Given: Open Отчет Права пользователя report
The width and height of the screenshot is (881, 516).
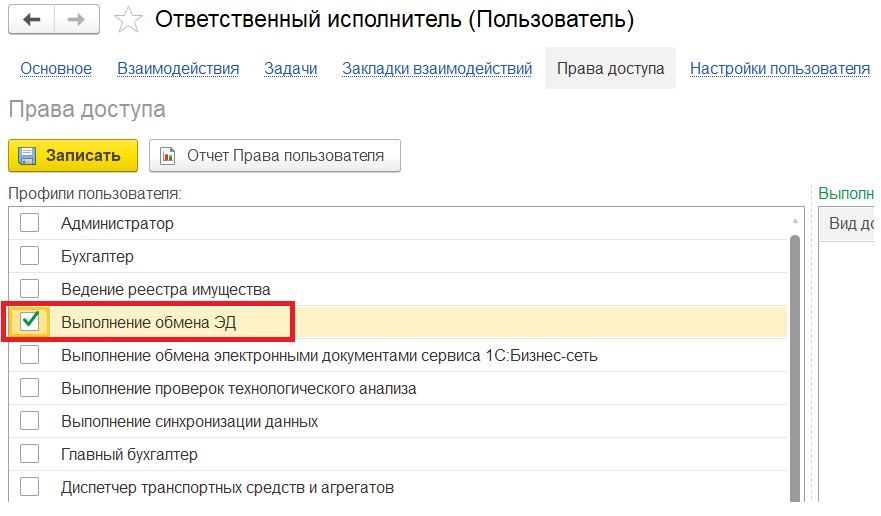Looking at the screenshot, I should point(285,156).
